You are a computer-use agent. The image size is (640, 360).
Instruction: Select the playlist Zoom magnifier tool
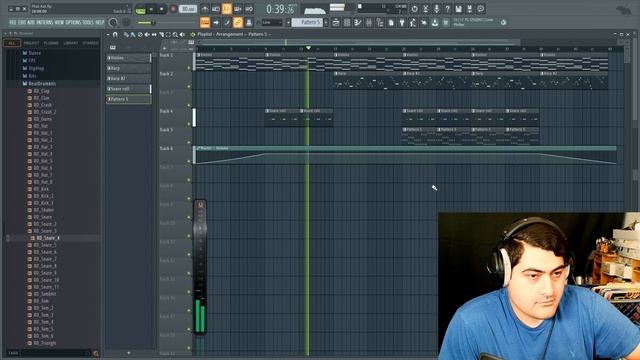click(175, 35)
